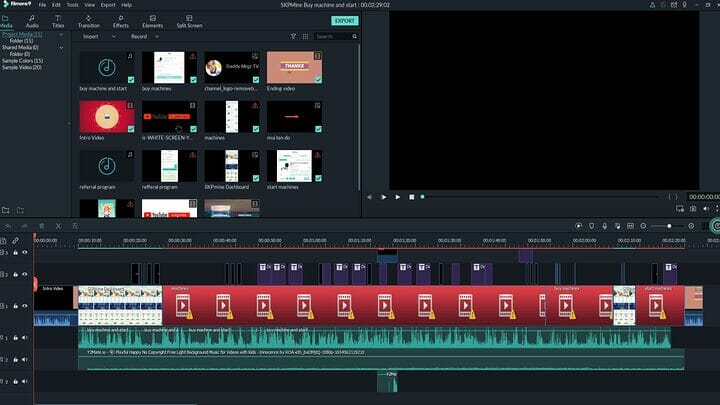
Task: Click the split scissors icon in timeline toolbar
Action: [58, 226]
